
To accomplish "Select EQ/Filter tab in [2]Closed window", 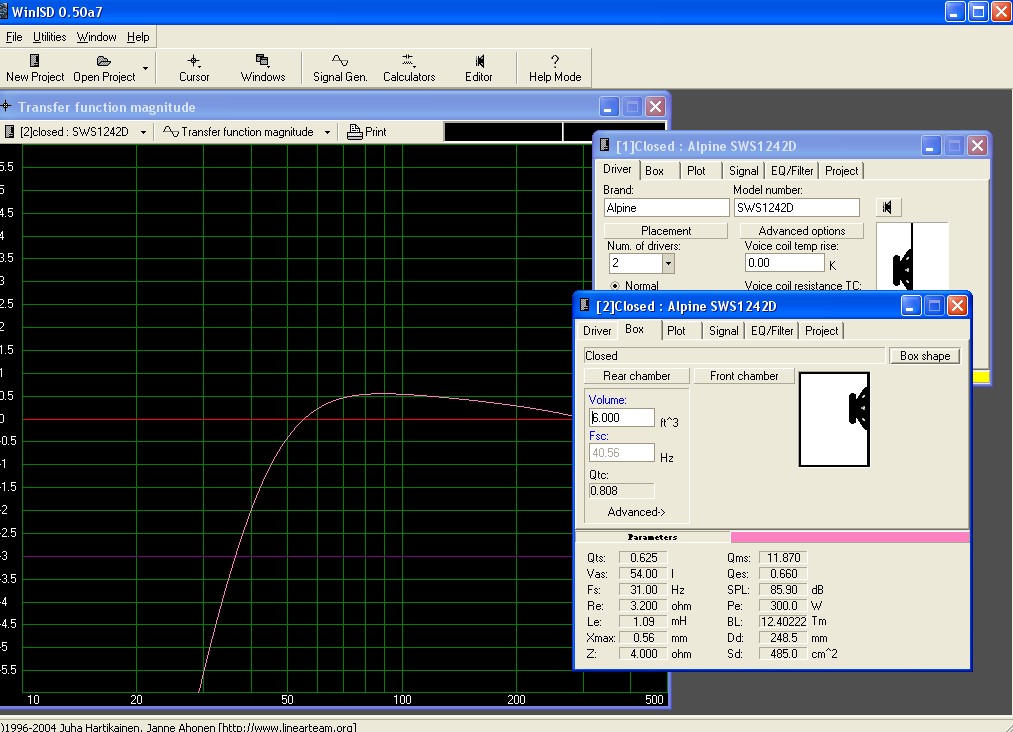I will coord(772,331).
